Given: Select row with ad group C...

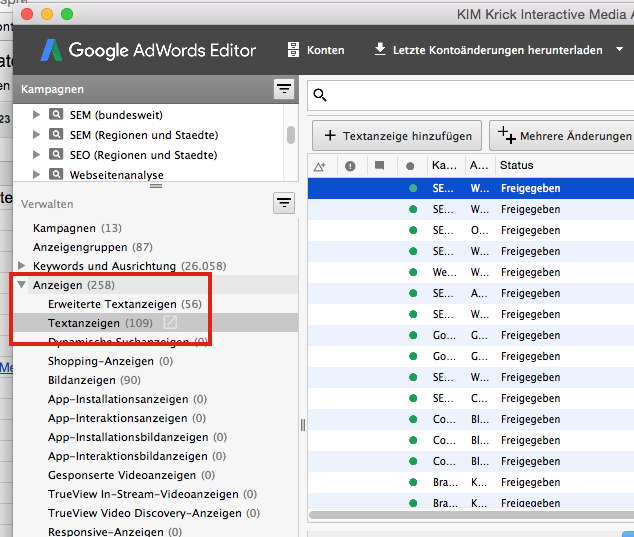Looking at the screenshot, I should [x=471, y=398].
